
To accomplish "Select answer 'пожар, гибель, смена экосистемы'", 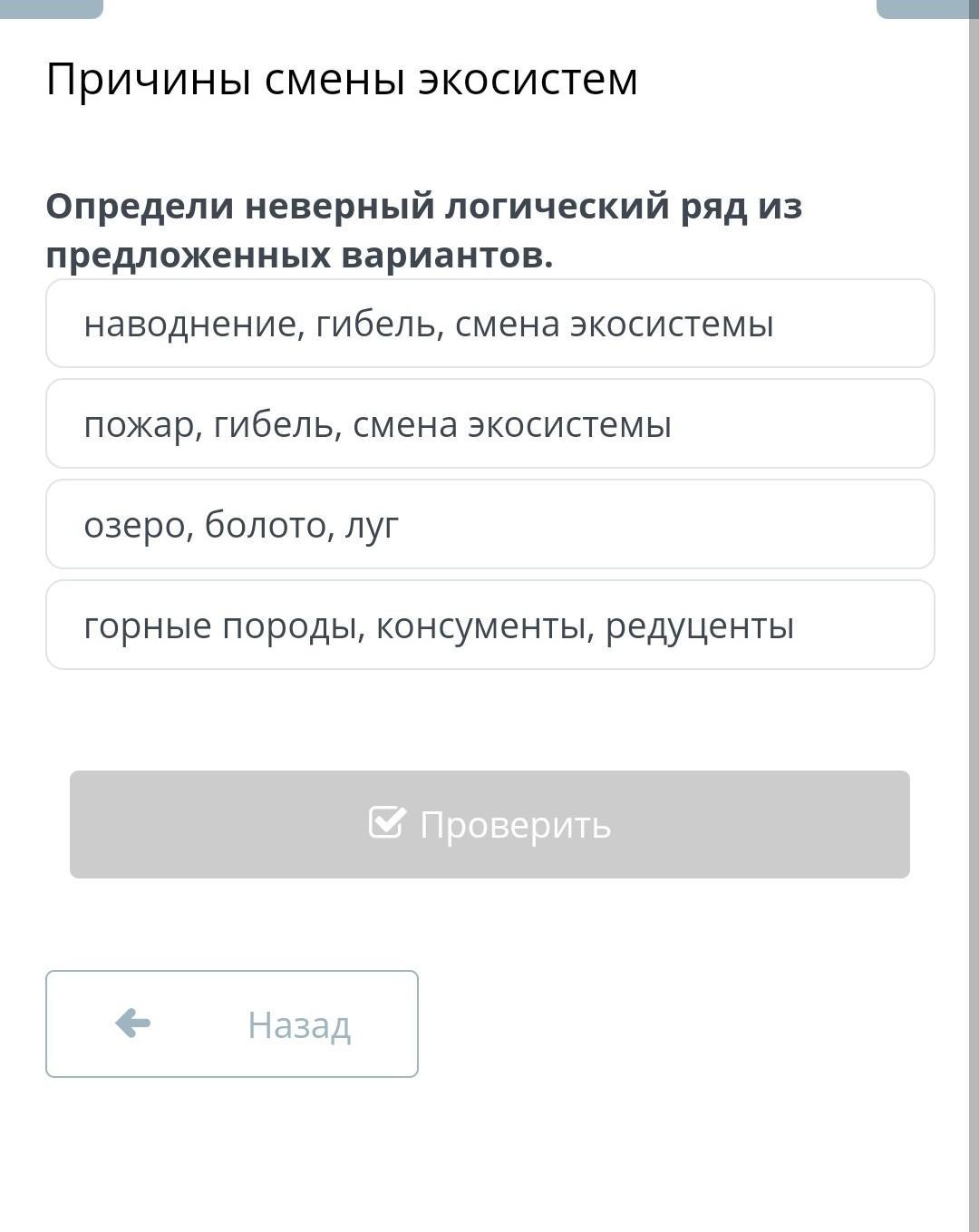I will 489,423.
